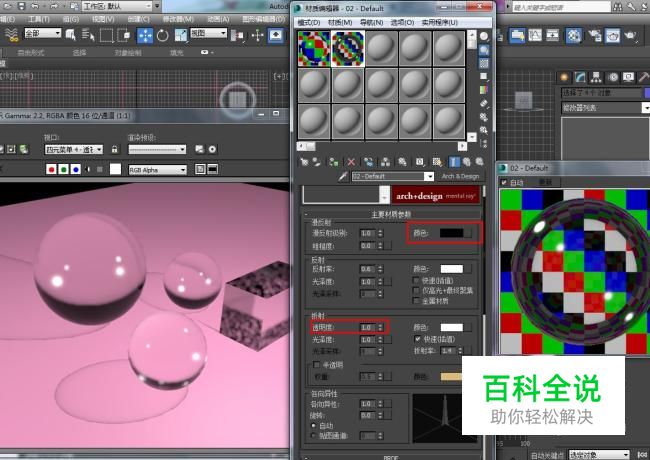Click the Material Editor Options icon
Screen dimensions: 650x460
click(484, 117)
